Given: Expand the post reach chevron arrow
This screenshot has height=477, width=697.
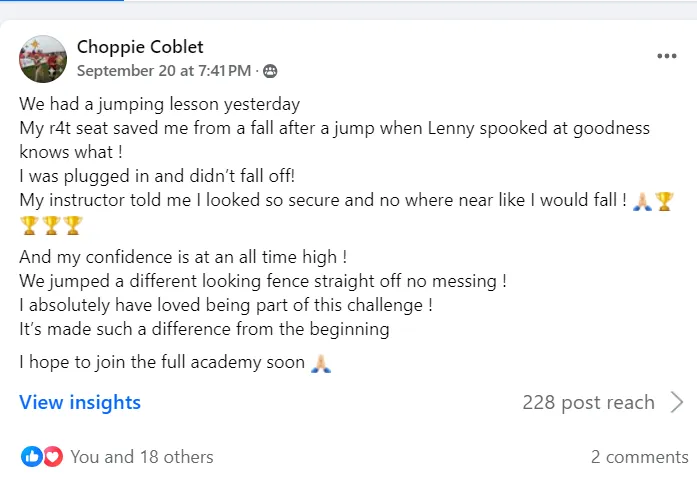Looking at the screenshot, I should 676,403.
